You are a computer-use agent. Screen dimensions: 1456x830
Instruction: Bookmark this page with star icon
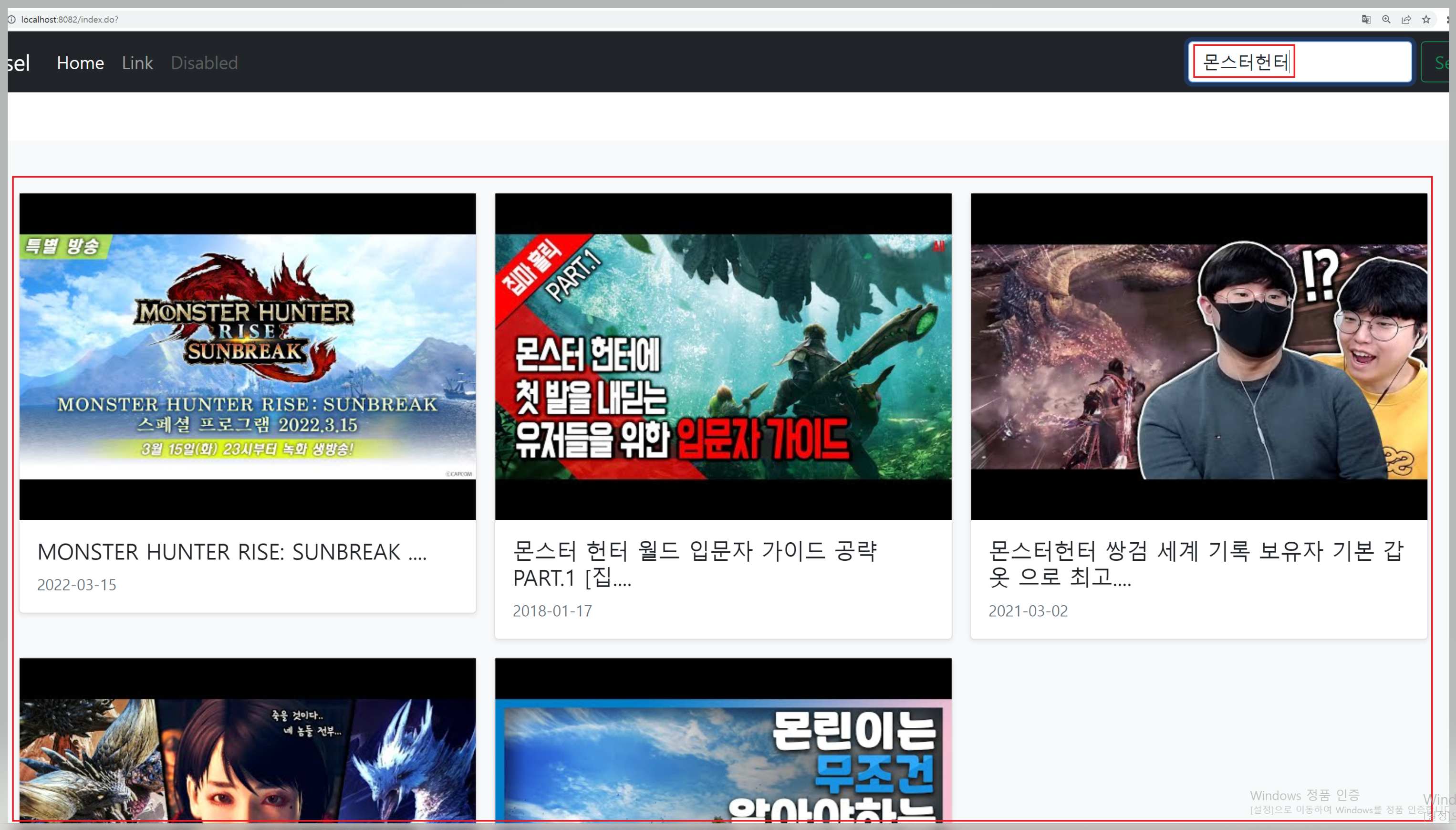1426,20
